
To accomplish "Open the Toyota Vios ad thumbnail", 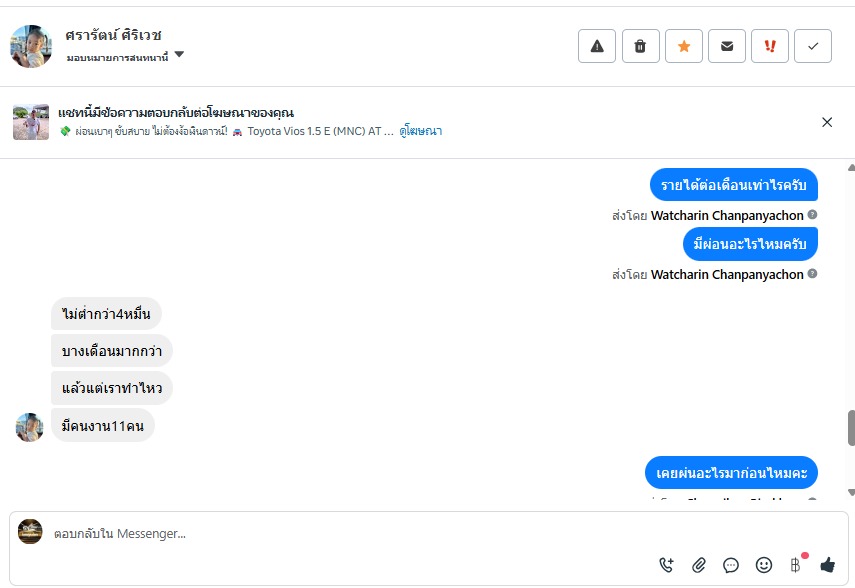I will coord(31,122).
